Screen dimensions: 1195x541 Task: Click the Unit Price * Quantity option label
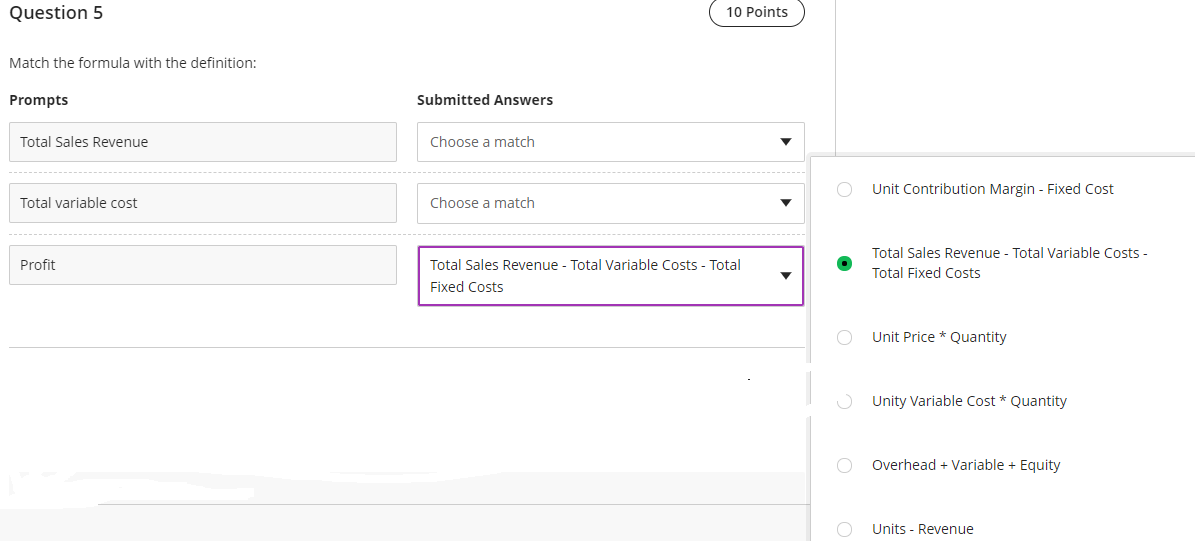(x=939, y=337)
